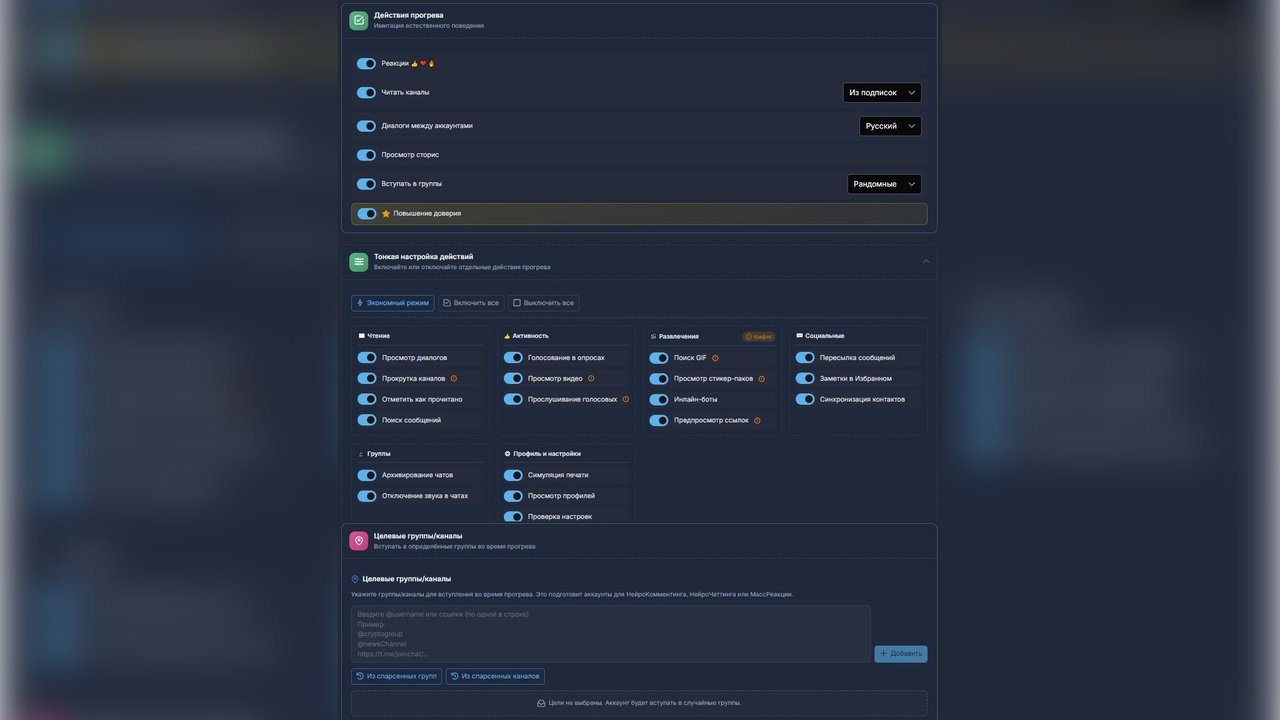Toggle Диалоги между аккаунтами switch
Viewport: 1280px width, 720px height.
pyautogui.click(x=366, y=126)
